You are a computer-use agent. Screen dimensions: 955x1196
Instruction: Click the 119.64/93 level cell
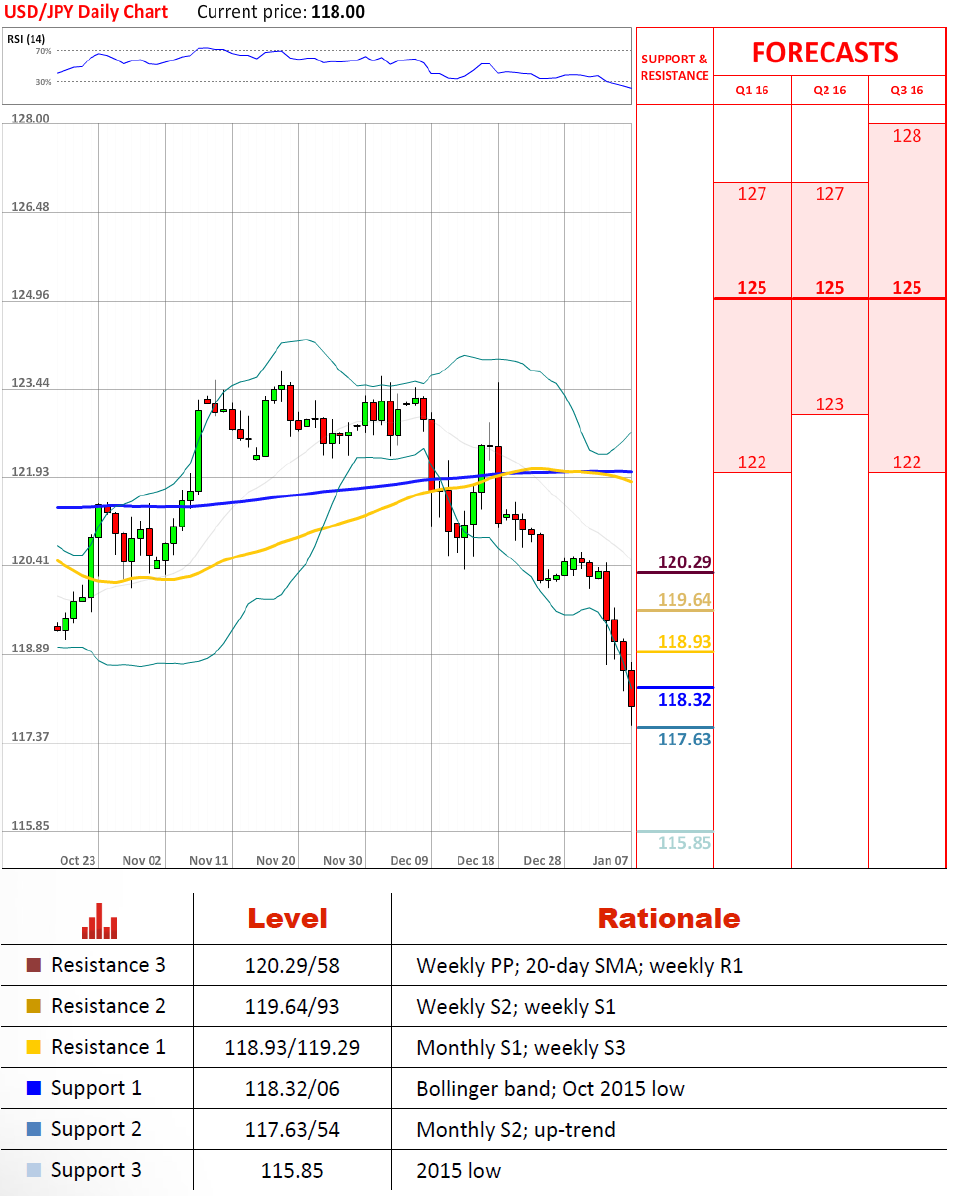click(x=292, y=1007)
